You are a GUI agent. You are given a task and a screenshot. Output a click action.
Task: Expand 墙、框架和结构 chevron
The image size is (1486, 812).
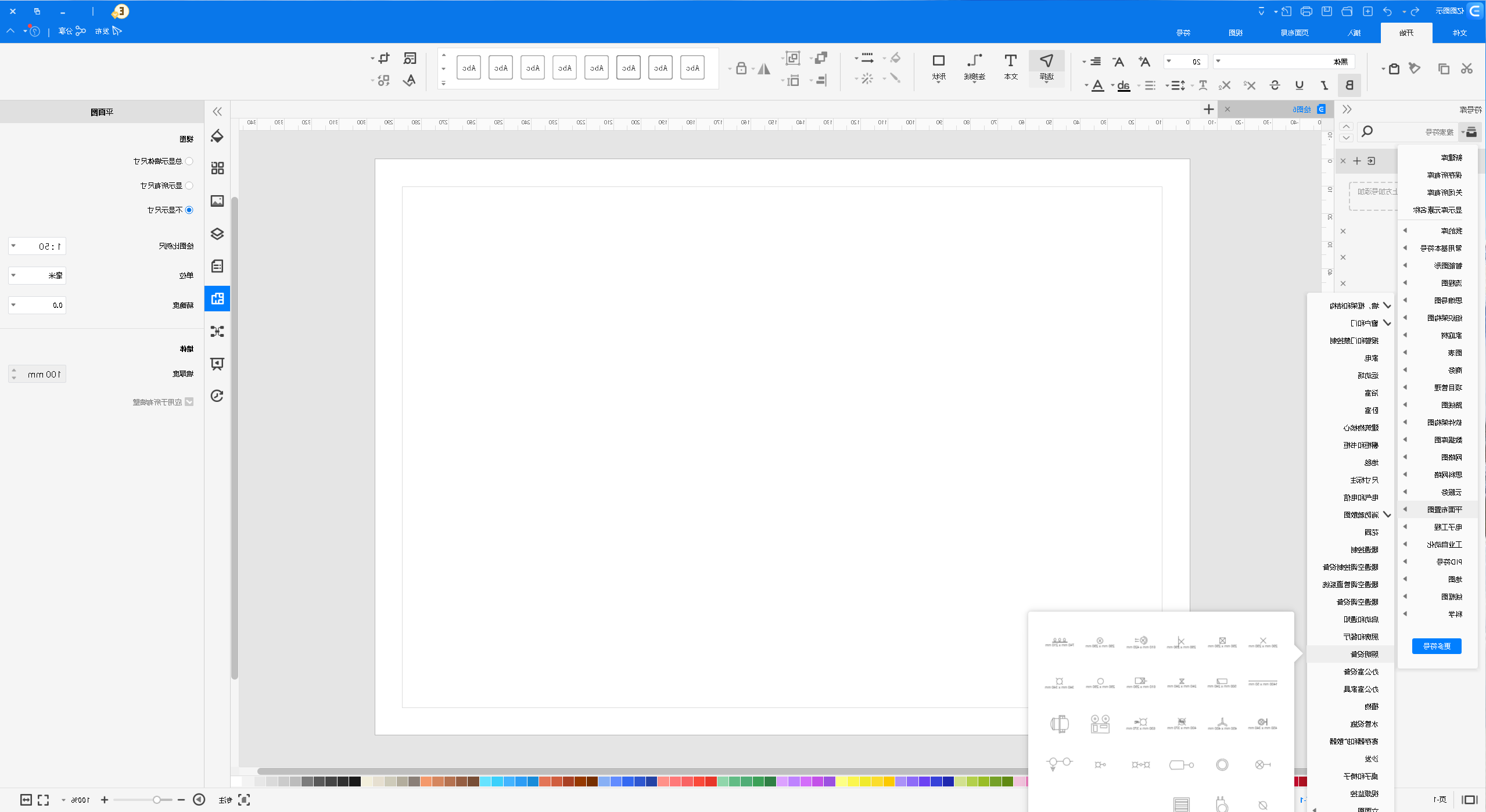tap(1387, 306)
